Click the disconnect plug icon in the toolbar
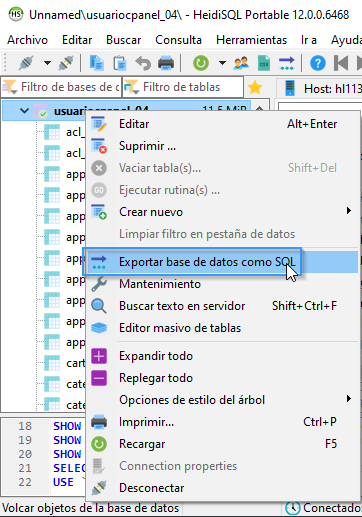Image resolution: width=362 pixels, height=517 pixels. click(x=66, y=63)
